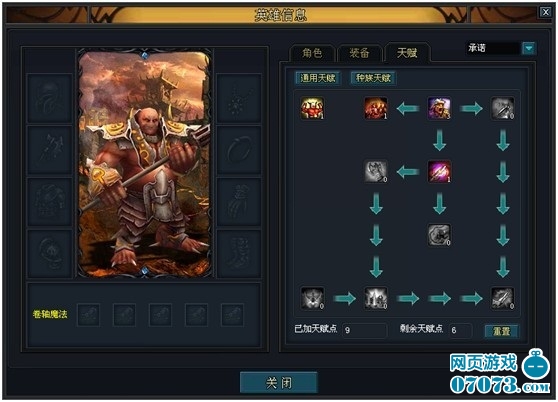Click the 关闭 close button at bottom
Screen dimensions: 558x402
pyautogui.click(x=279, y=383)
